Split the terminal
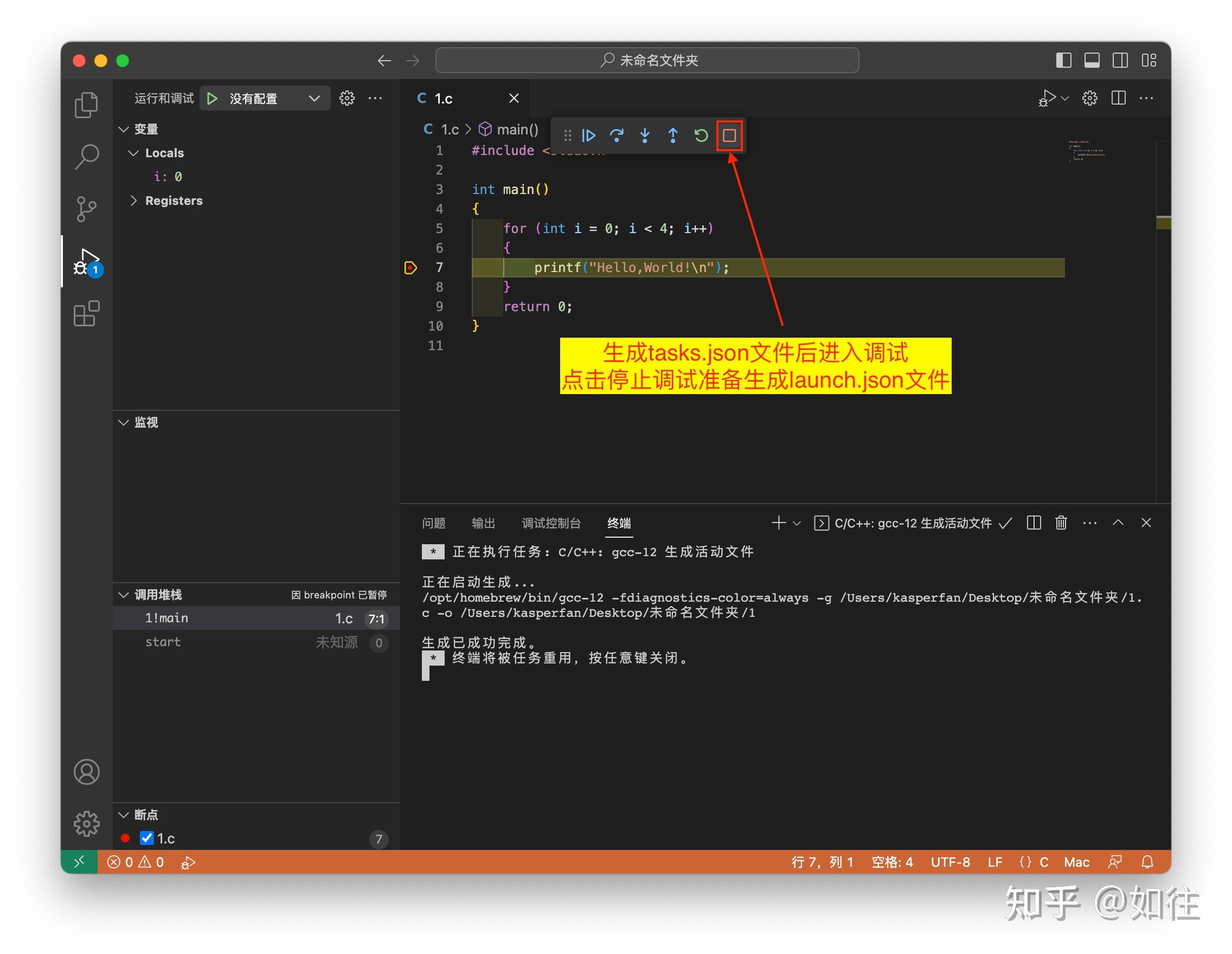This screenshot has height=954, width=1232. pos(1034,523)
